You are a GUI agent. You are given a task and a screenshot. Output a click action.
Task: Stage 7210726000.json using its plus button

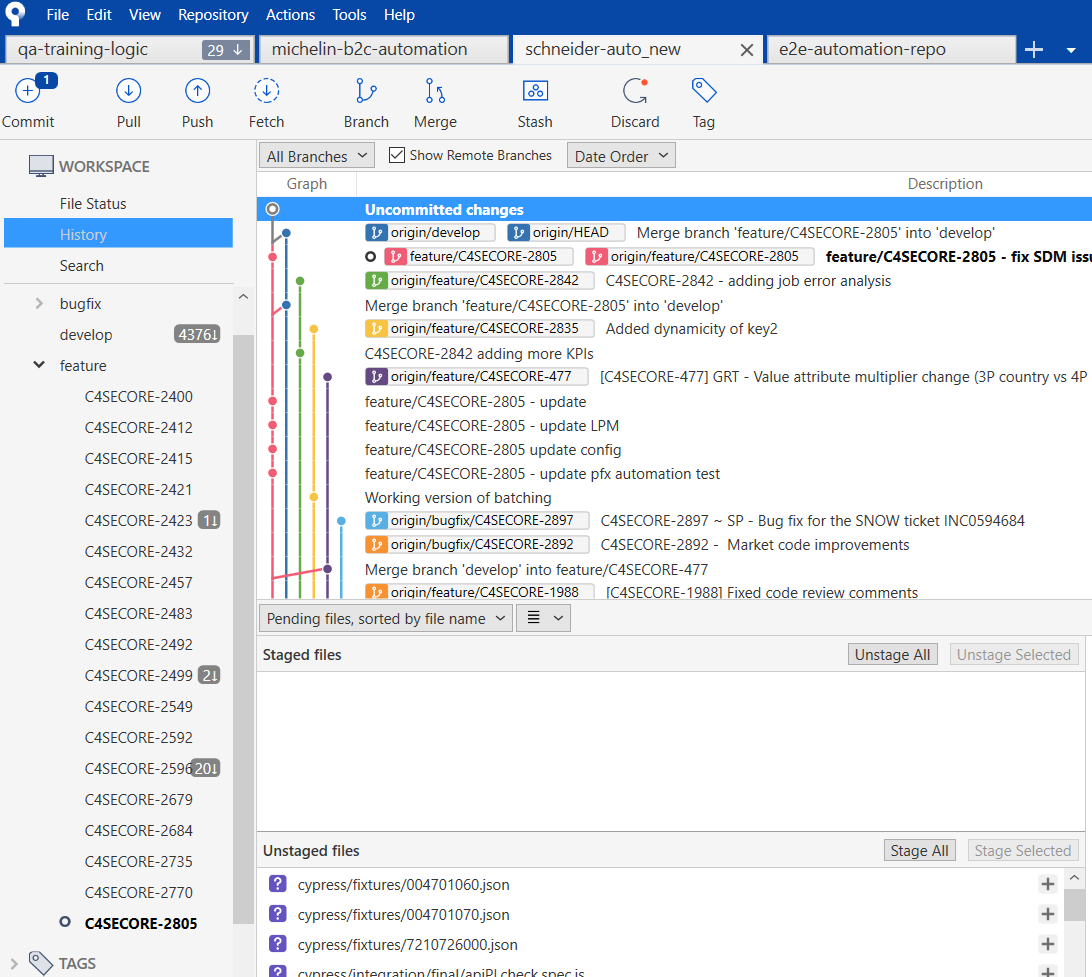[1047, 944]
